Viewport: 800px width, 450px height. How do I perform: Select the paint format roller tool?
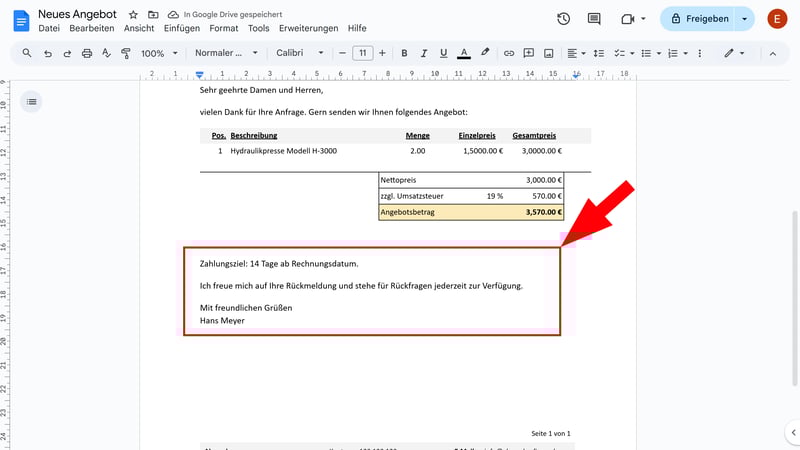click(x=125, y=53)
